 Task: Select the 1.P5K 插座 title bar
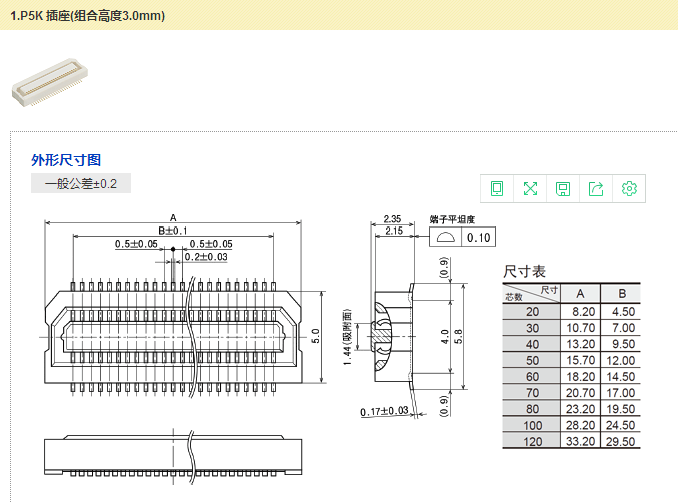coord(88,16)
